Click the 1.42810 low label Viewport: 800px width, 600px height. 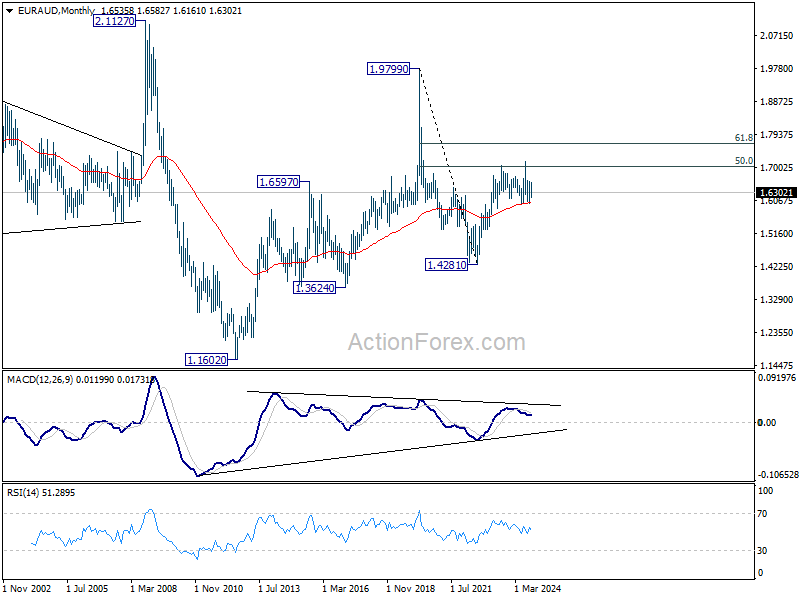point(446,265)
